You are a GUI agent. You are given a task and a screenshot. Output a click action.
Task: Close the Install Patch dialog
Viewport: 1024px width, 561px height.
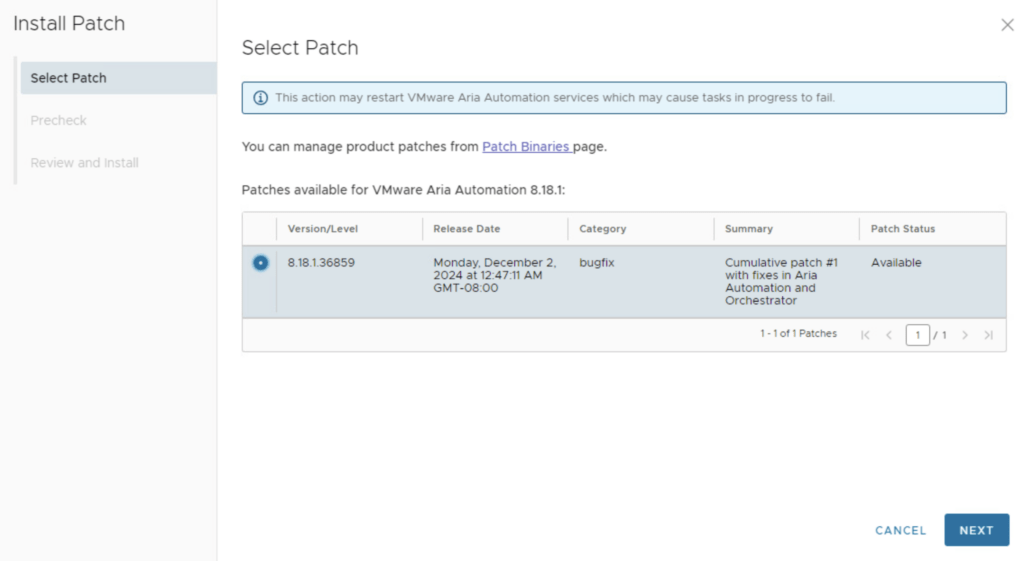pyautogui.click(x=1007, y=25)
